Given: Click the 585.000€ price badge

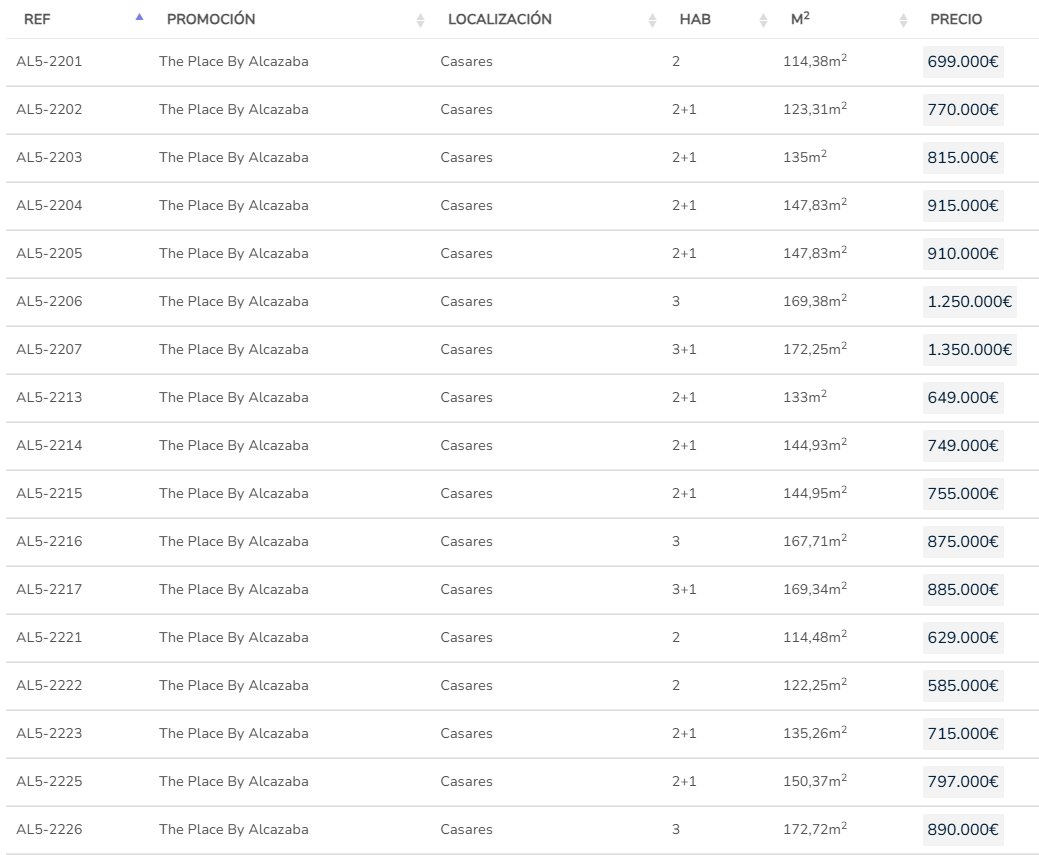Looking at the screenshot, I should (x=963, y=686).
